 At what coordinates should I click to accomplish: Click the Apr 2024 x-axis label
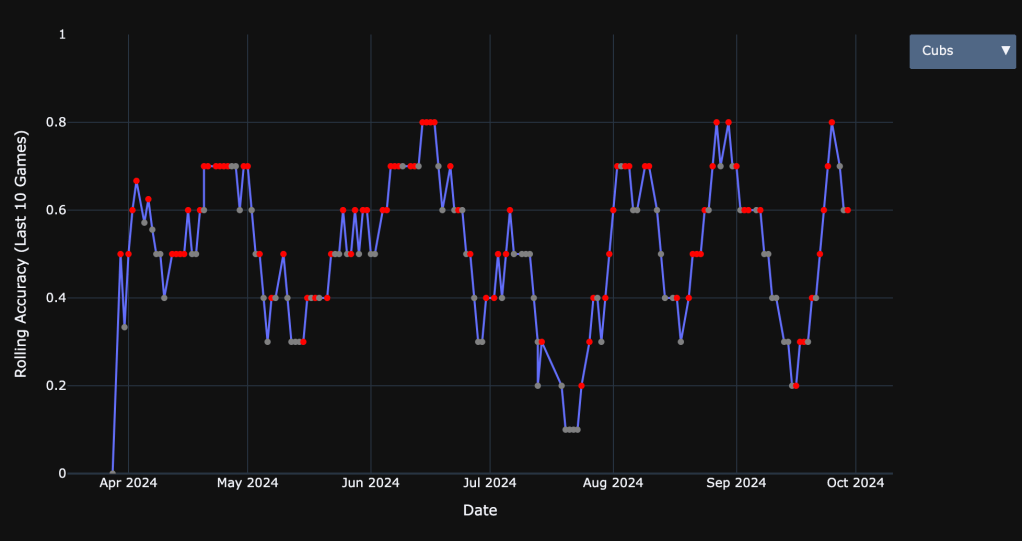128,483
